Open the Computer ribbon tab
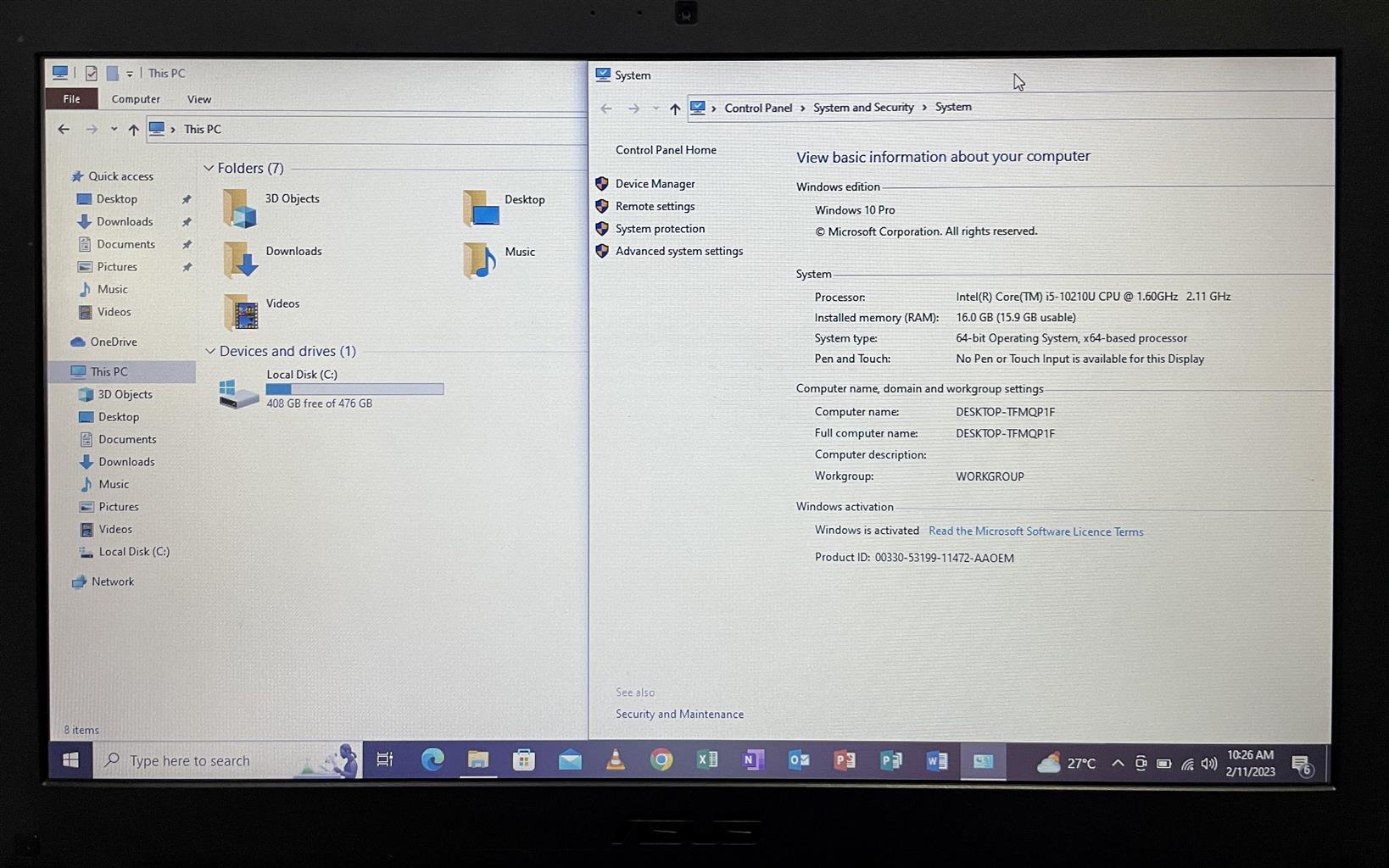 point(136,99)
